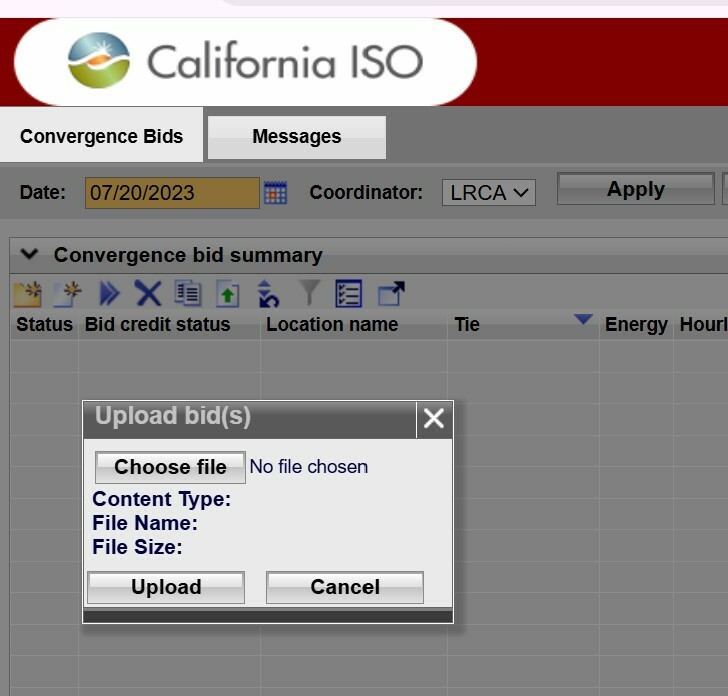The width and height of the screenshot is (728, 696).
Task: Click the new document icon with sparkle
Action: [x=67, y=294]
